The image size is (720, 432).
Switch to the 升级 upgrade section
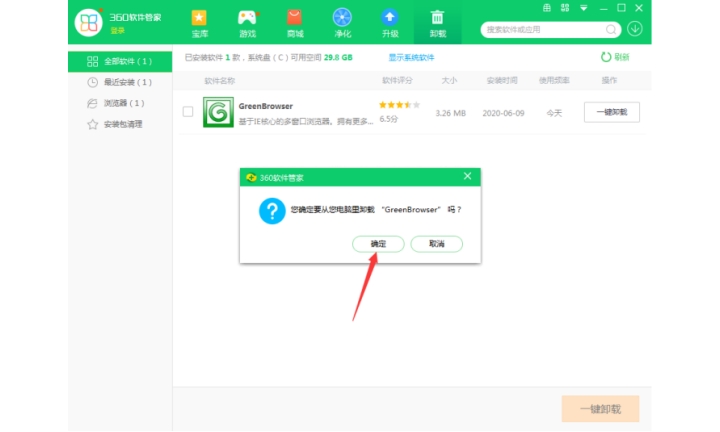point(390,23)
